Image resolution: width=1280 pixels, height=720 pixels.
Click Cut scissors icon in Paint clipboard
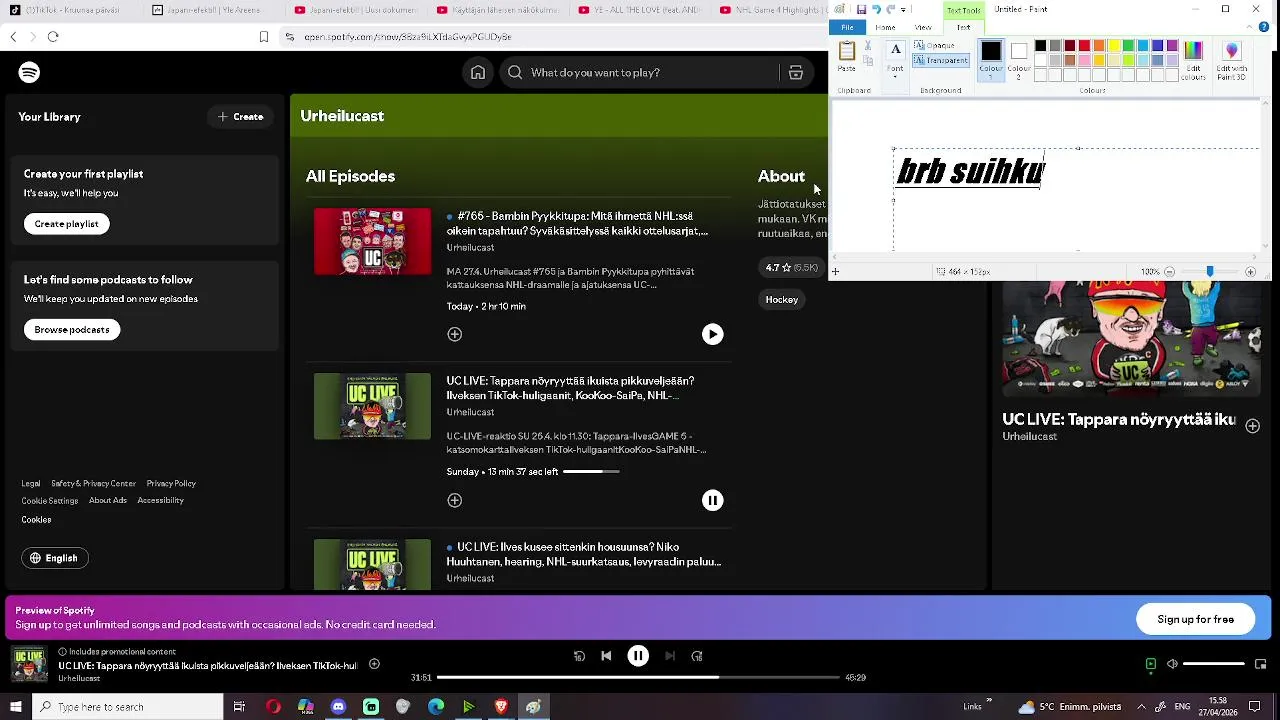(x=867, y=46)
